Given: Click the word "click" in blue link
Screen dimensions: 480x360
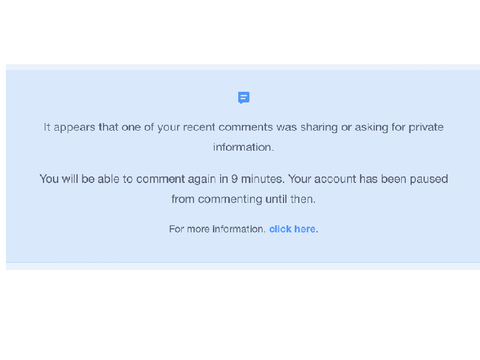Looking at the screenshot, I should [280, 229].
